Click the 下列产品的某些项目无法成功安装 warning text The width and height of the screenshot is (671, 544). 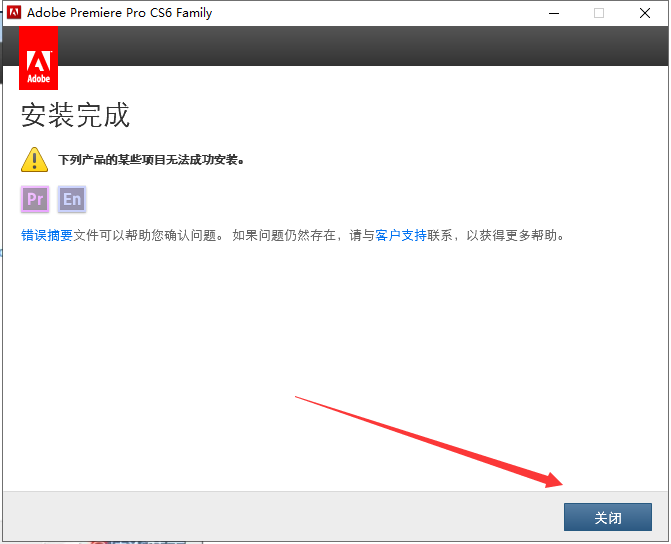click(151, 160)
